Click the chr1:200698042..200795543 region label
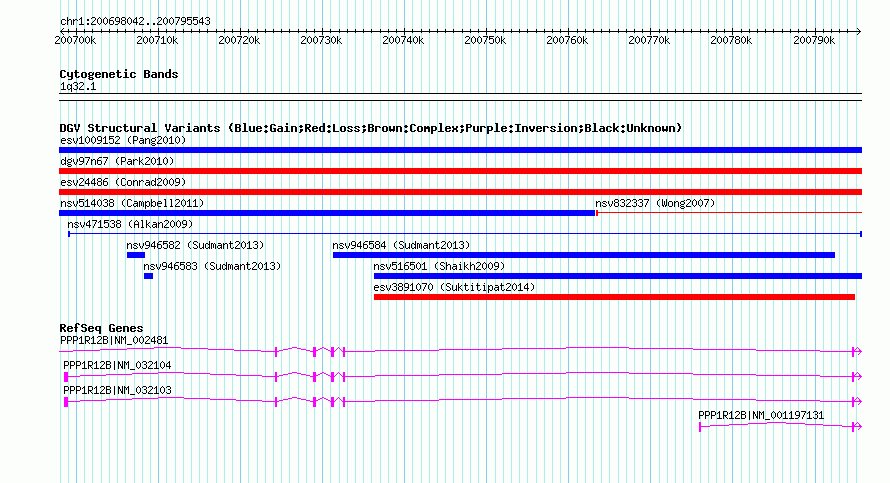This screenshot has width=890, height=483. 135,21
